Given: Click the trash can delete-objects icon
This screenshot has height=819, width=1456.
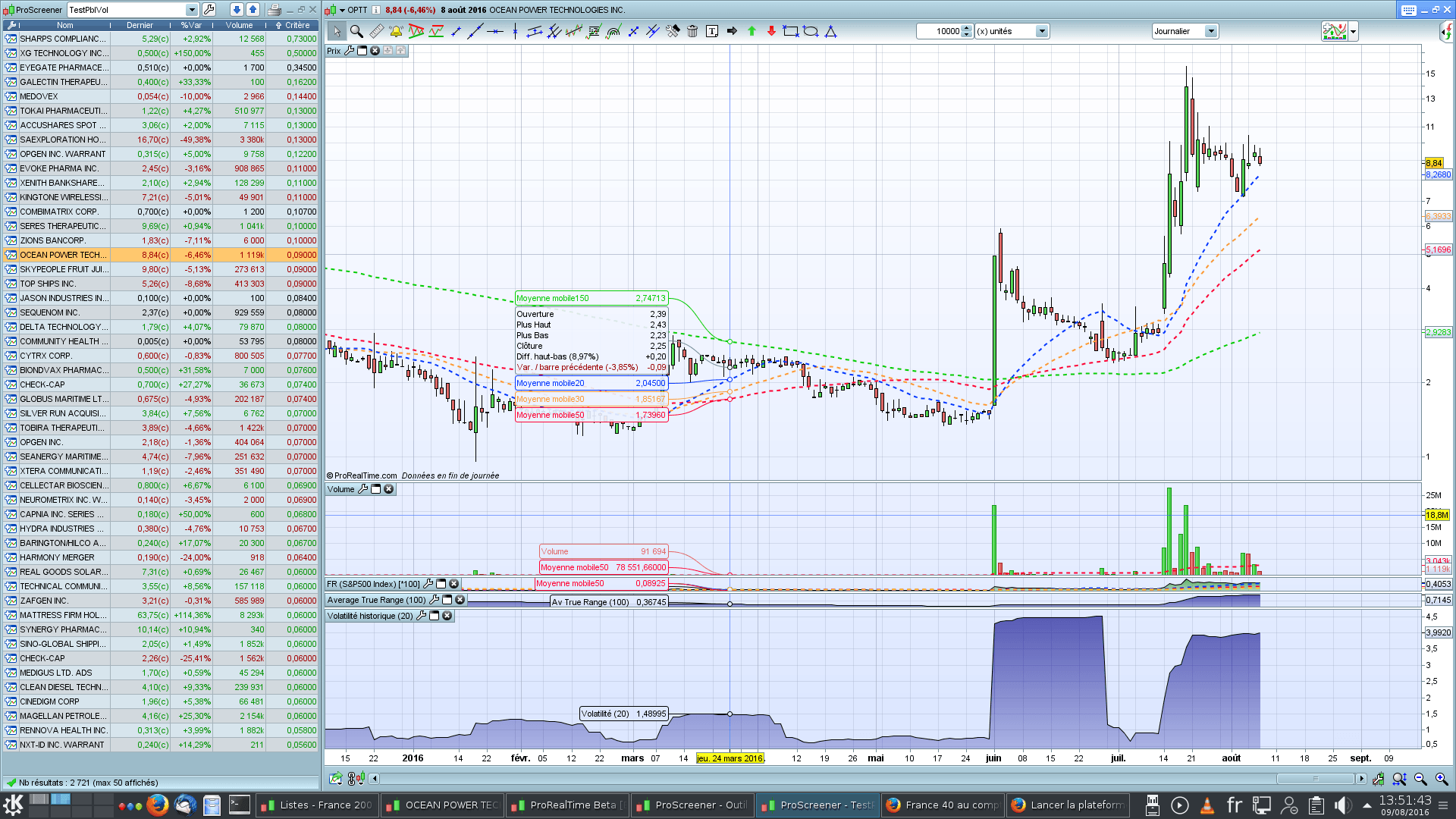Looking at the screenshot, I should (692, 31).
